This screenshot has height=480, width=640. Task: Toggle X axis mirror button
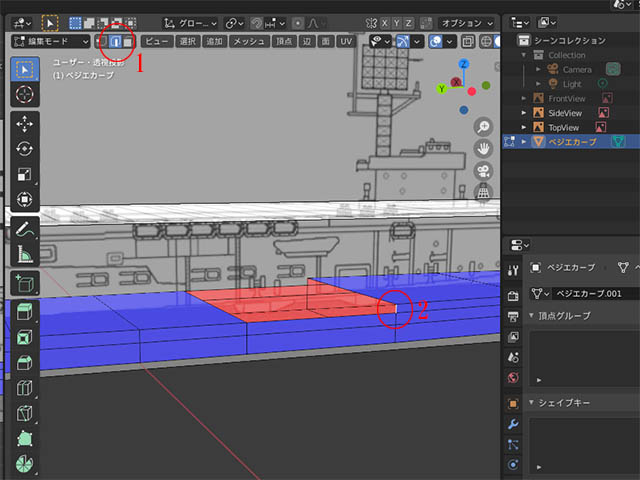pos(384,23)
